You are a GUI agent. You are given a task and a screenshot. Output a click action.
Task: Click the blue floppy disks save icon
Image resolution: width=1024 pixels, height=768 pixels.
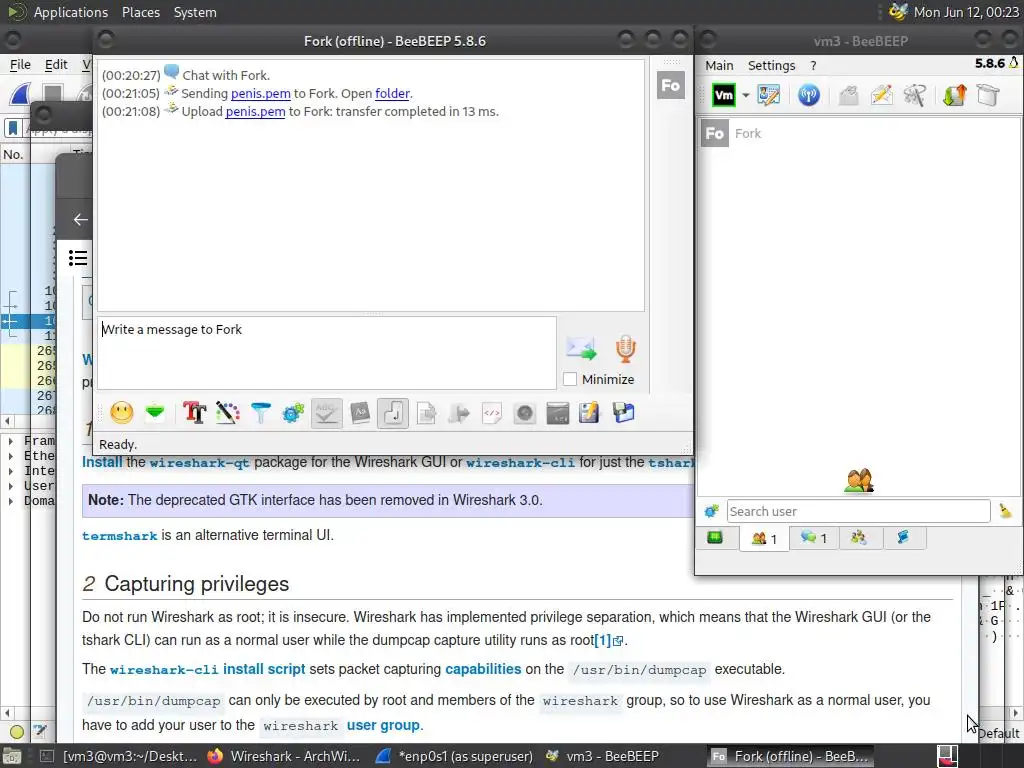tap(623, 413)
